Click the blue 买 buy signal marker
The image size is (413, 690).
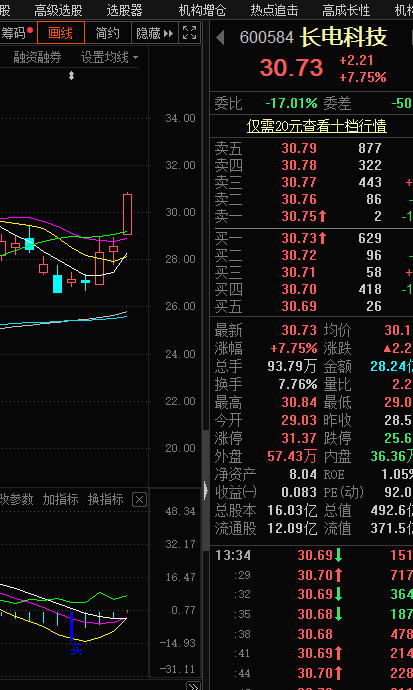tap(77, 649)
